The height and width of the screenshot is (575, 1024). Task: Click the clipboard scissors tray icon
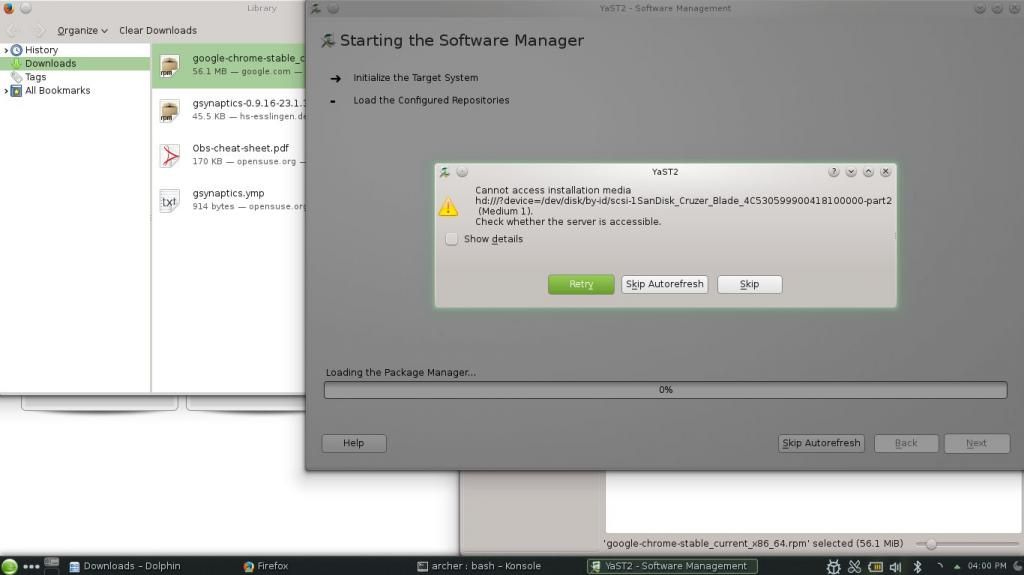coord(854,567)
